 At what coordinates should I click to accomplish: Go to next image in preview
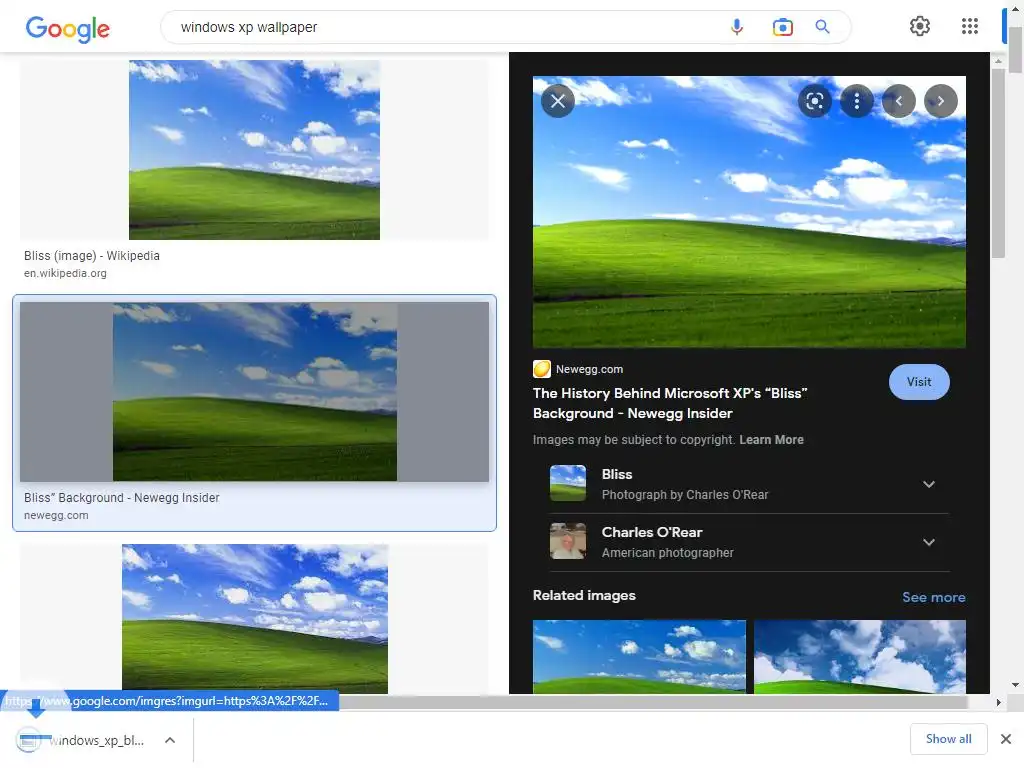coord(940,101)
